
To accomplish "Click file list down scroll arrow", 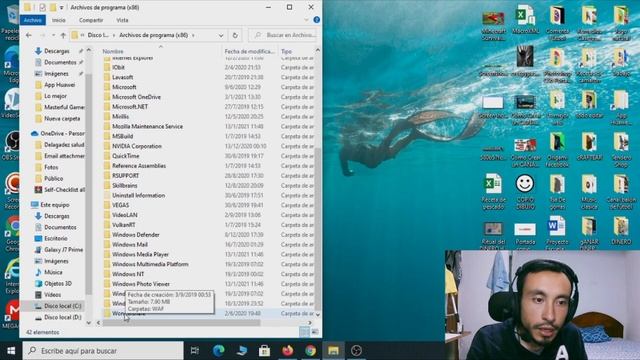I will tap(318, 314).
